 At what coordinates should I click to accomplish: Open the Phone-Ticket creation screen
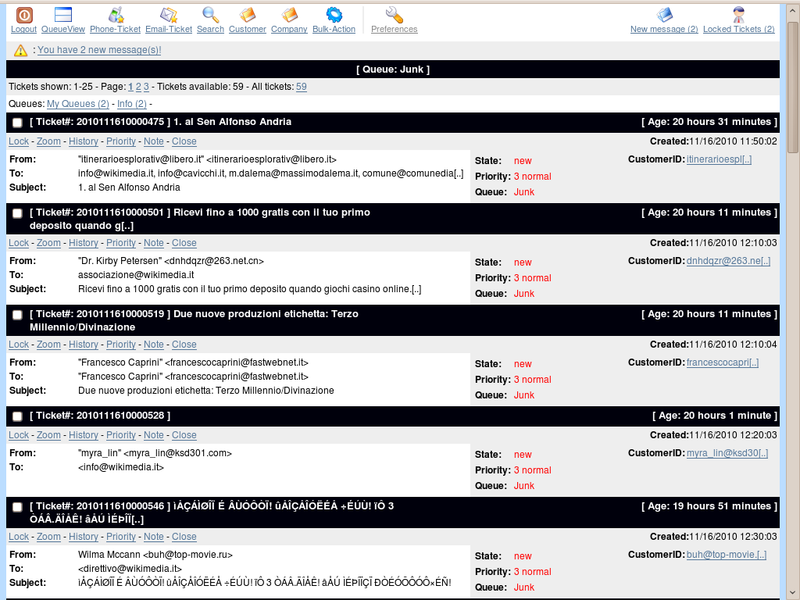point(117,18)
